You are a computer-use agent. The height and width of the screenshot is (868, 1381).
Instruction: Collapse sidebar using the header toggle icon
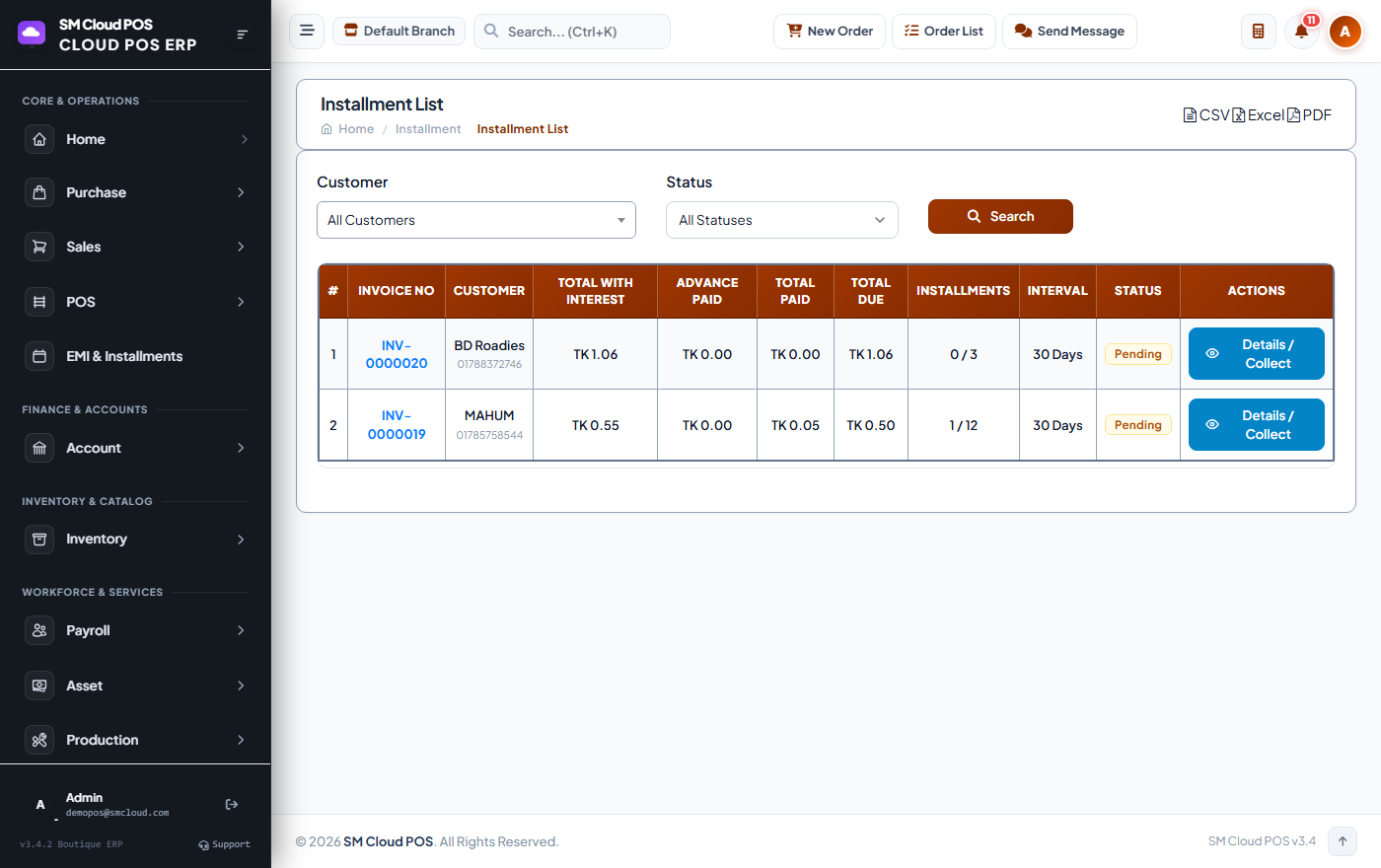pos(242,35)
